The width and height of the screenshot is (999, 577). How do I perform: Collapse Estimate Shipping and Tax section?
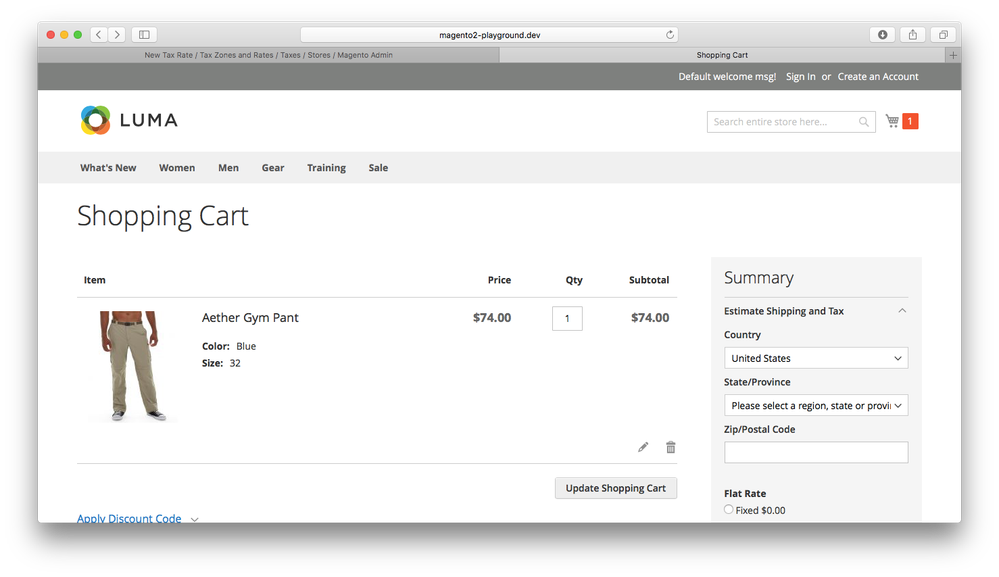coord(902,311)
